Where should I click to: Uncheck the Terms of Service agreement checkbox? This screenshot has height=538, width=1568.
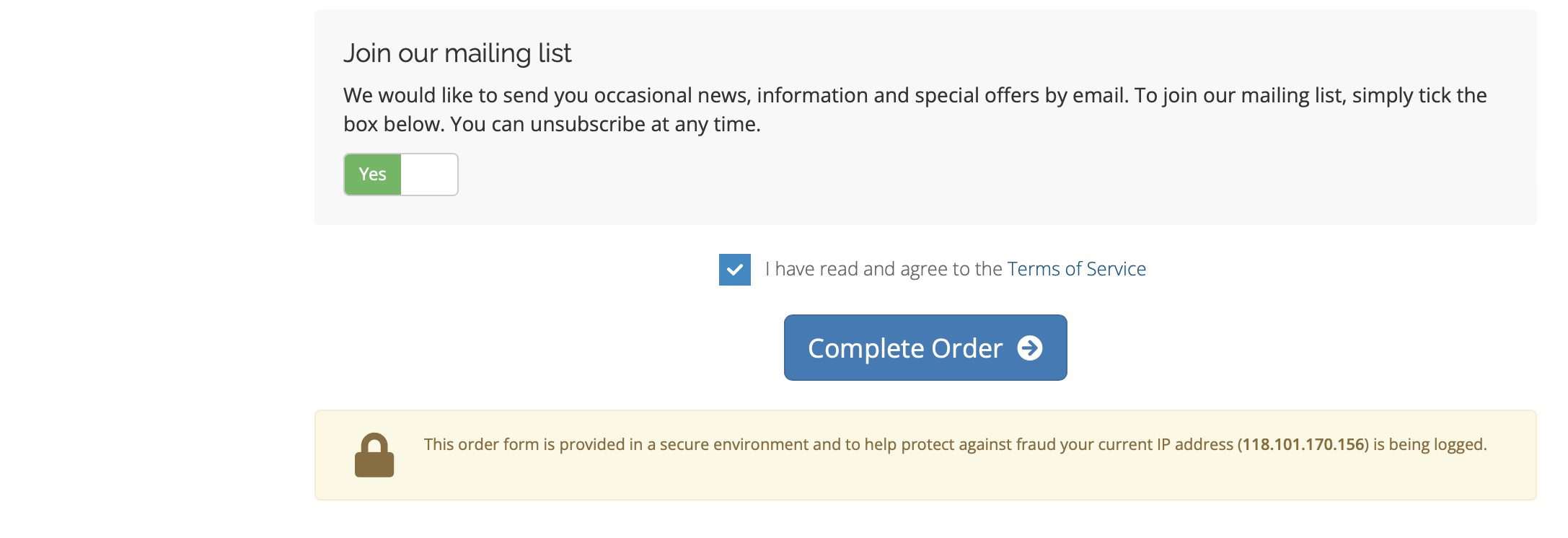tap(735, 270)
